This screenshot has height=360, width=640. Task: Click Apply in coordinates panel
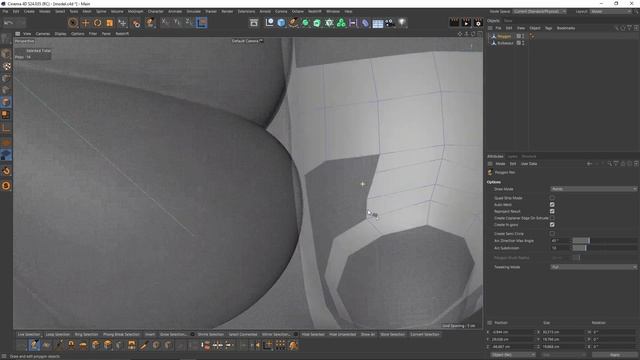pyautogui.click(x=615, y=355)
